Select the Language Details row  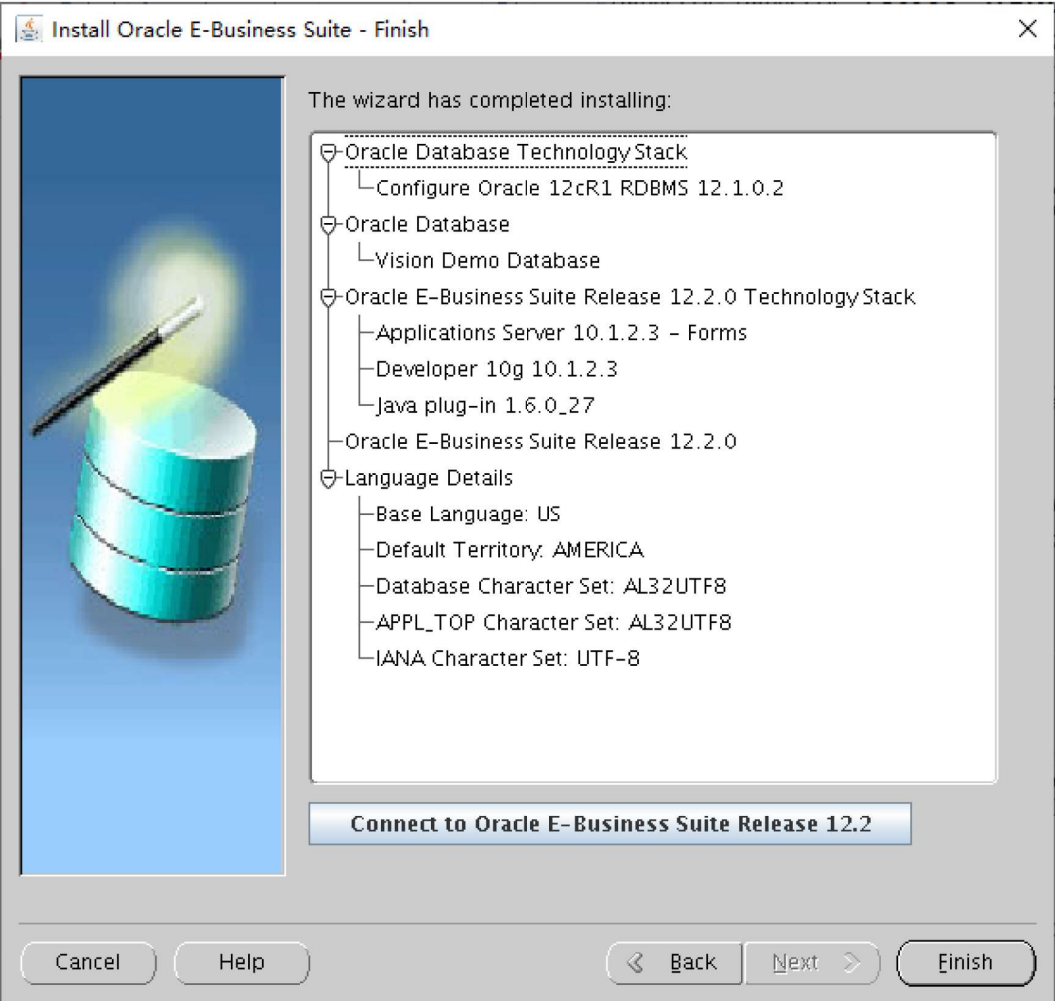[x=429, y=478]
